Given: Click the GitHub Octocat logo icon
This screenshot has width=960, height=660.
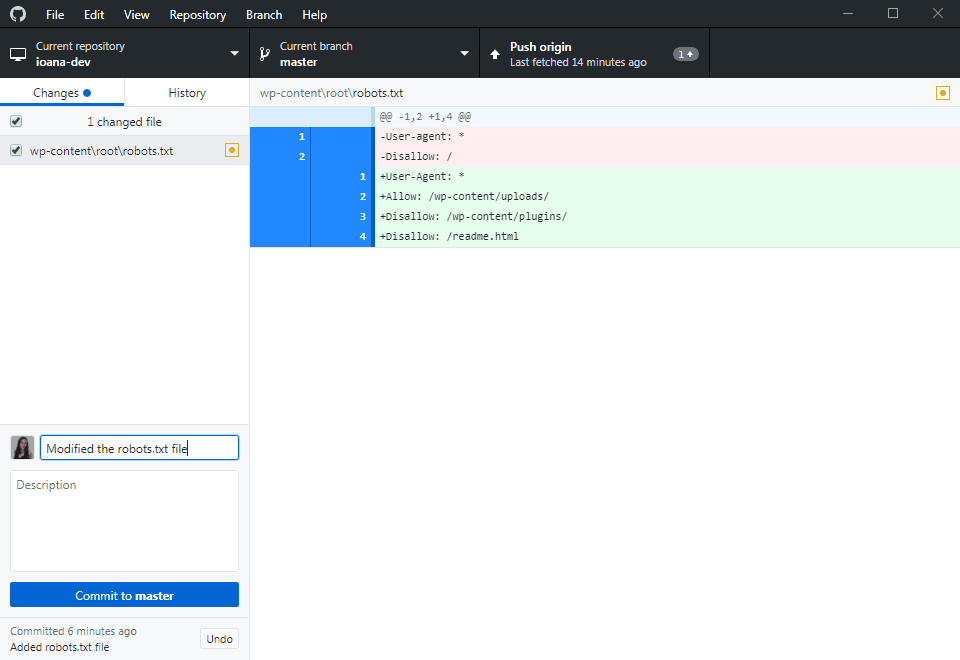Looking at the screenshot, I should tap(18, 13).
